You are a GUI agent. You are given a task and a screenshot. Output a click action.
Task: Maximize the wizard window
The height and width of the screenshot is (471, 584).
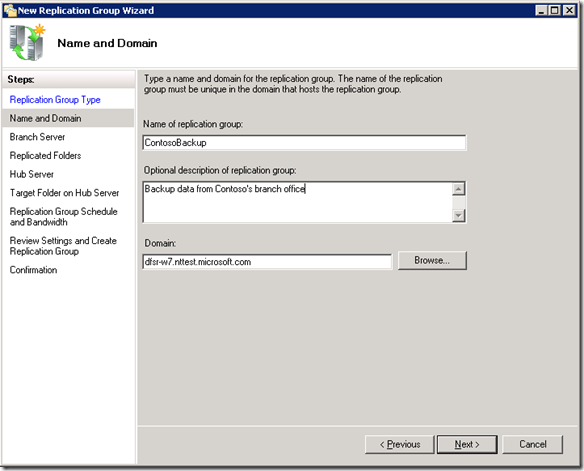(x=555, y=10)
